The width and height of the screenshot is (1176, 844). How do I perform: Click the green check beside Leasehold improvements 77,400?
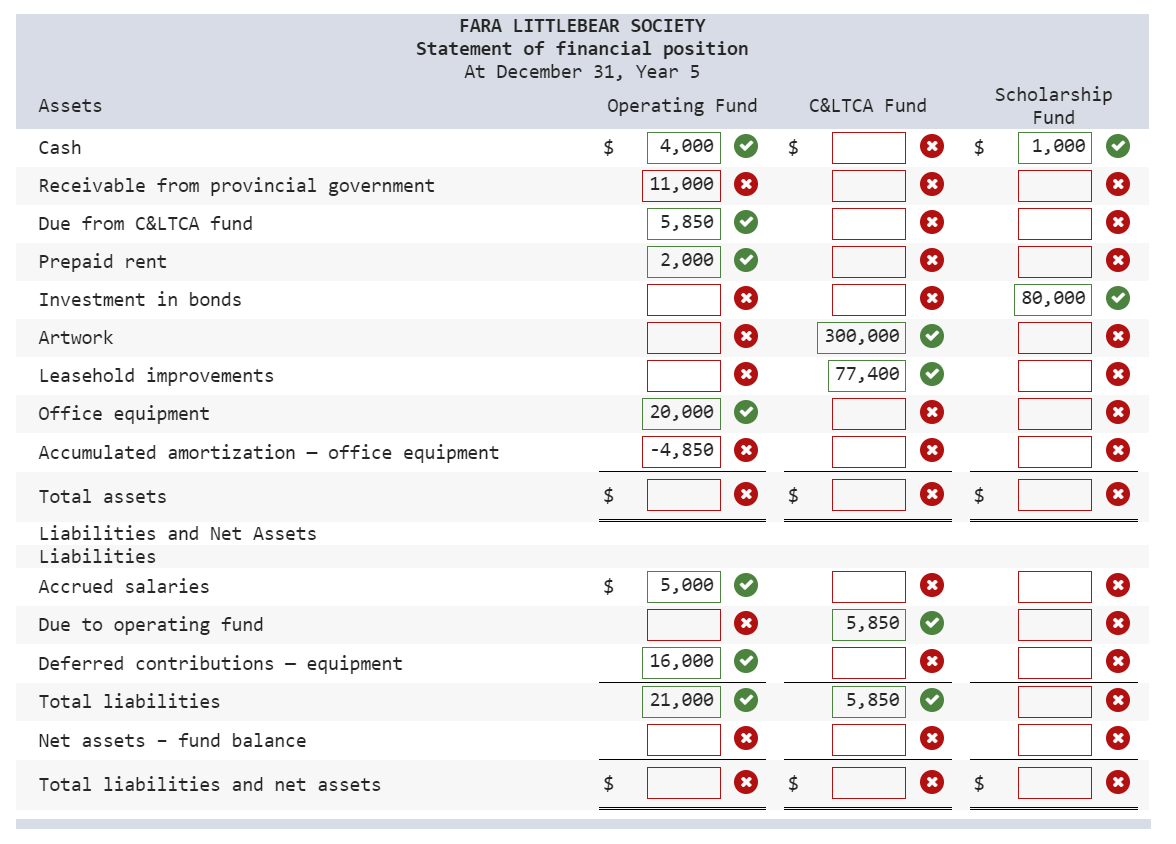coord(931,375)
